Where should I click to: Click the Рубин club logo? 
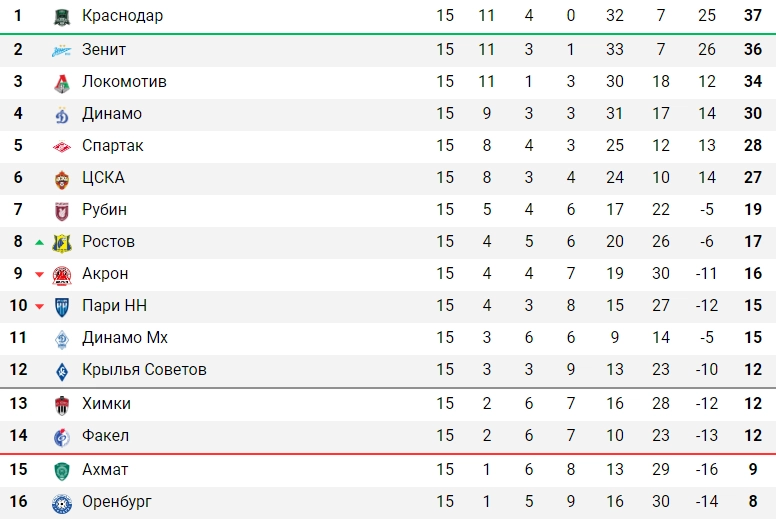[x=62, y=210]
